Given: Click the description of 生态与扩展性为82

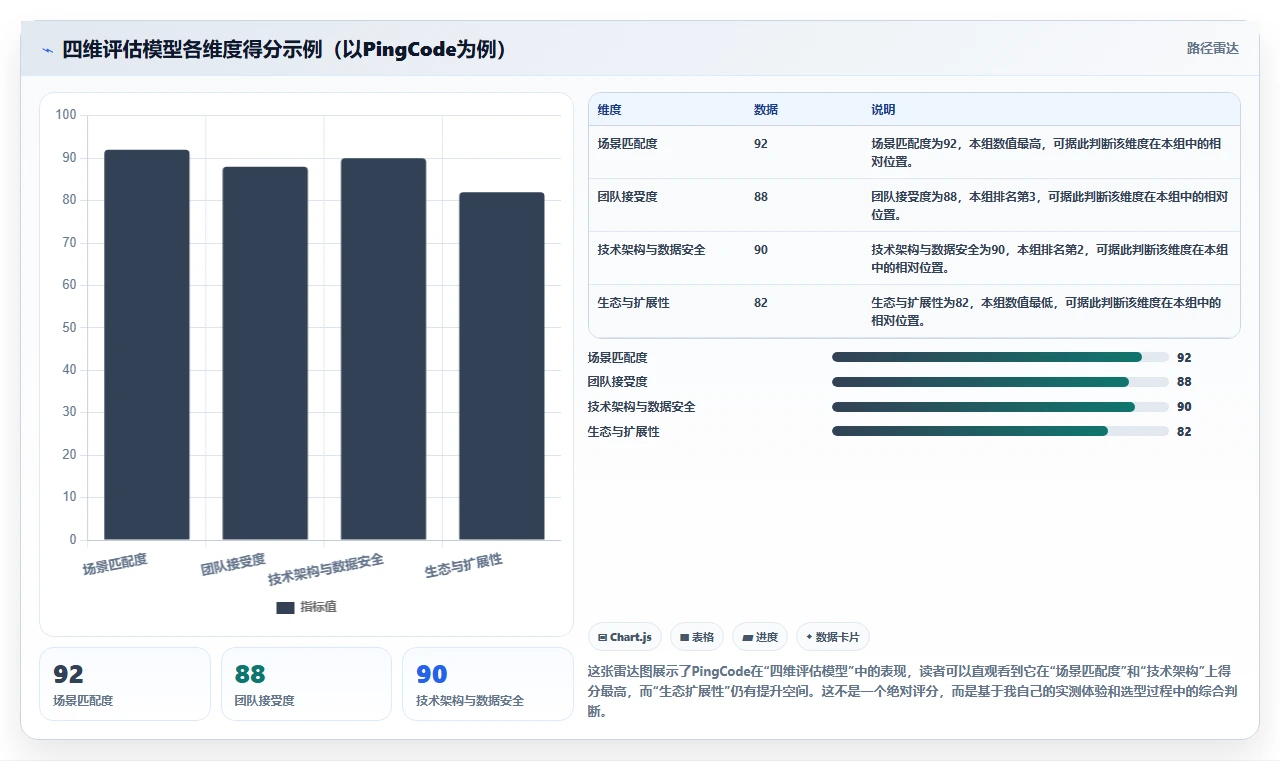Looking at the screenshot, I should [x=1047, y=311].
